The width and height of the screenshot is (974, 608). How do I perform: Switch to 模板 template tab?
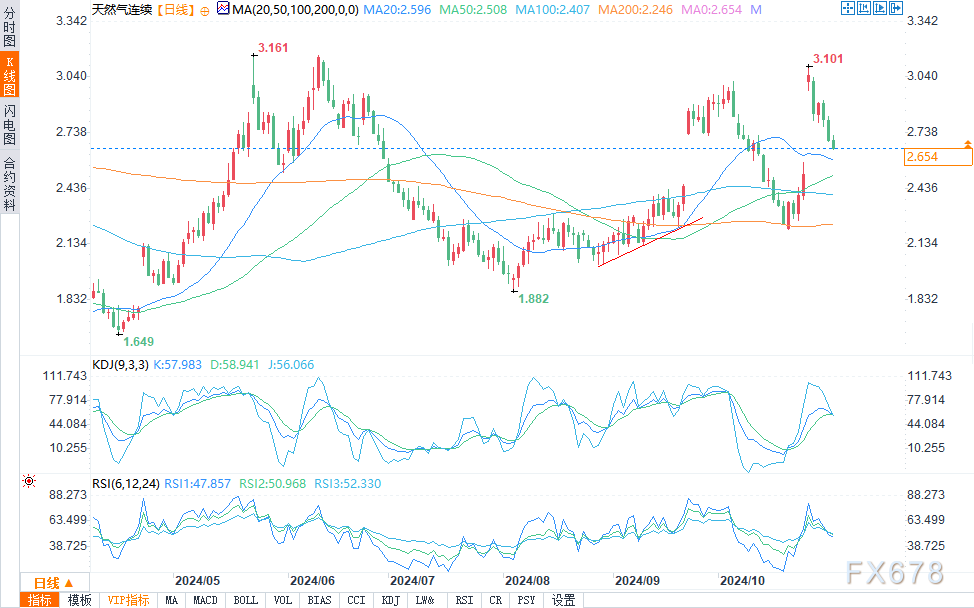[x=80, y=600]
